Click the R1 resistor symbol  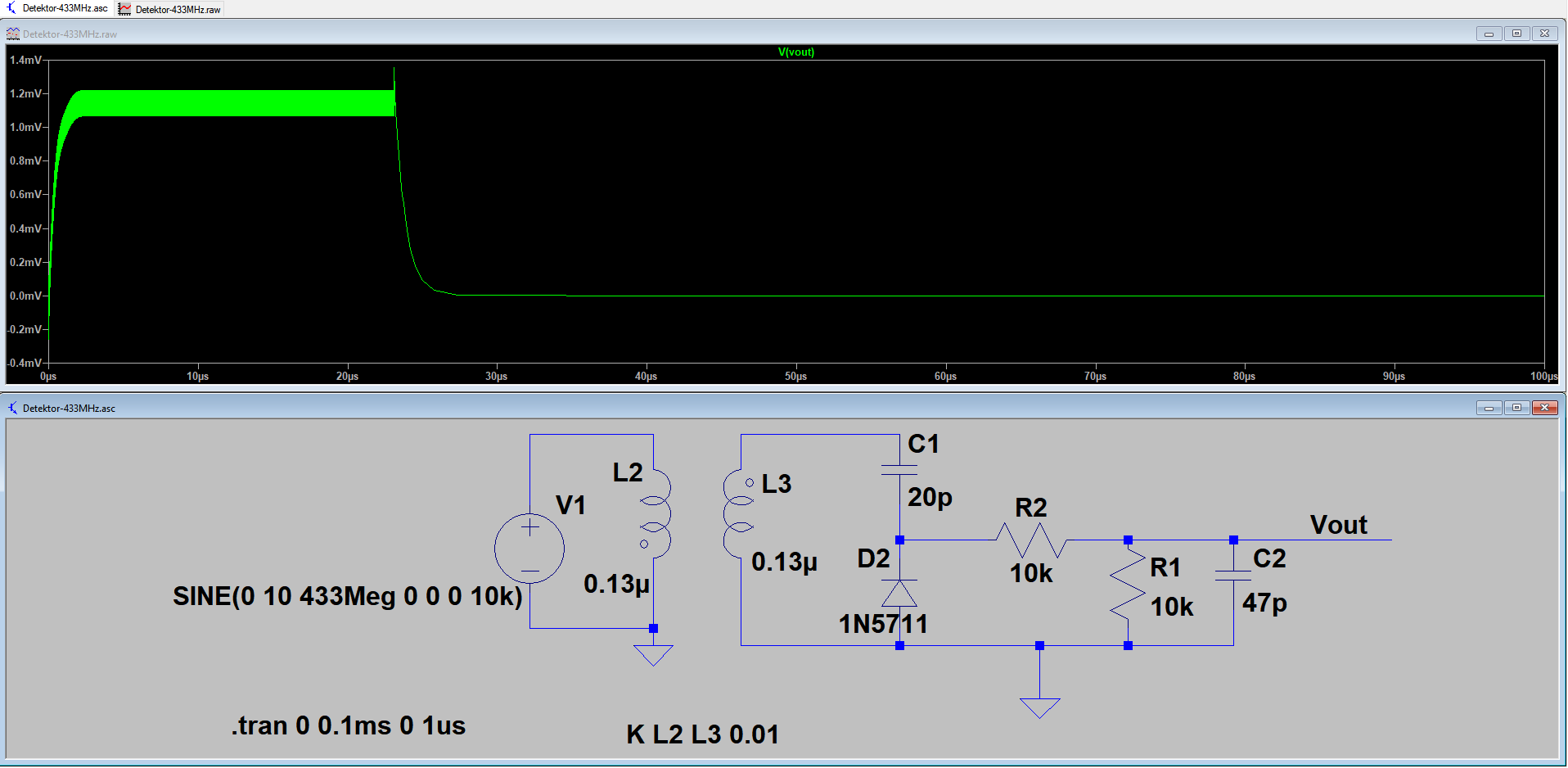1128,584
